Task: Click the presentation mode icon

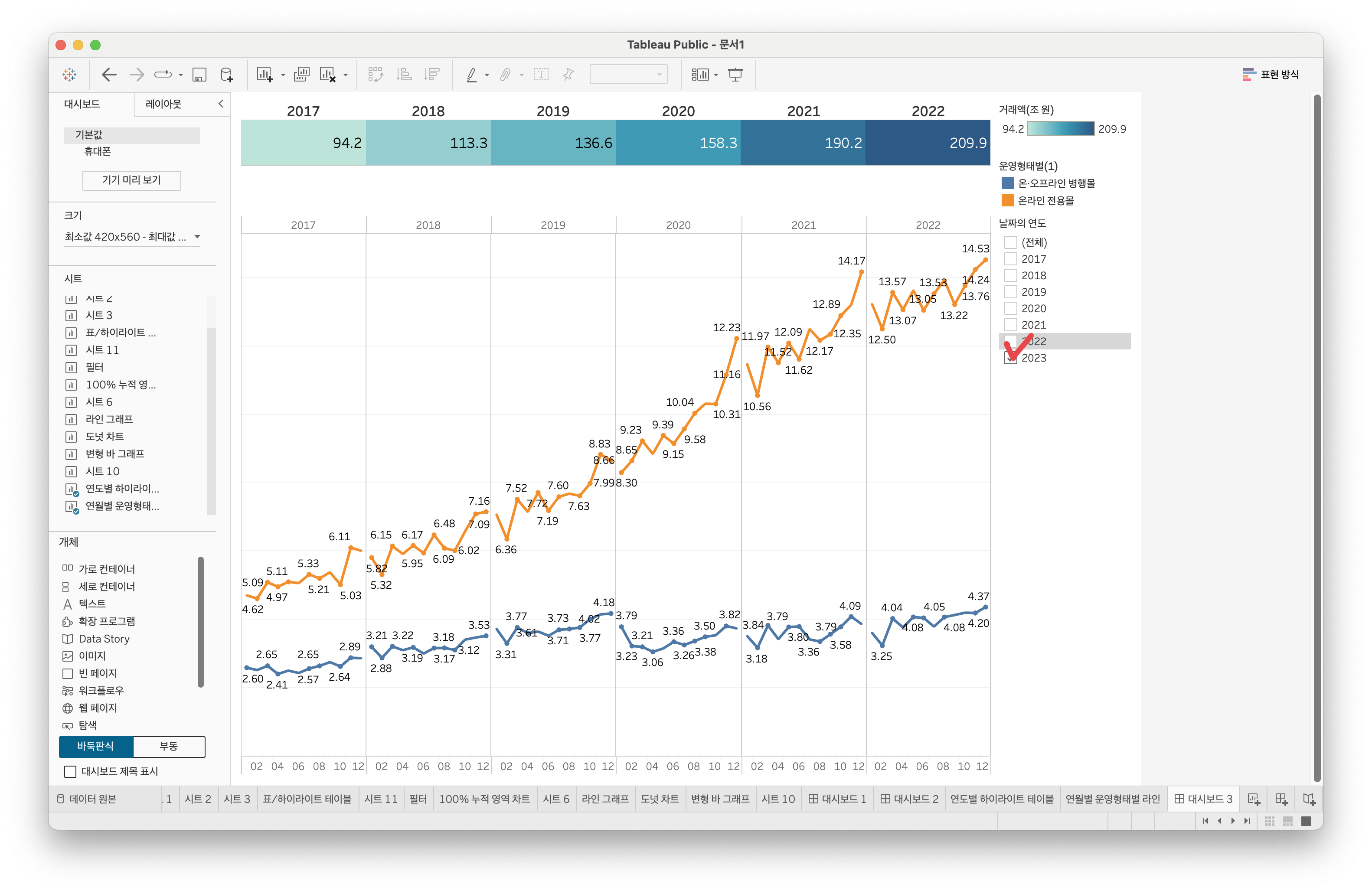Action: [x=735, y=75]
